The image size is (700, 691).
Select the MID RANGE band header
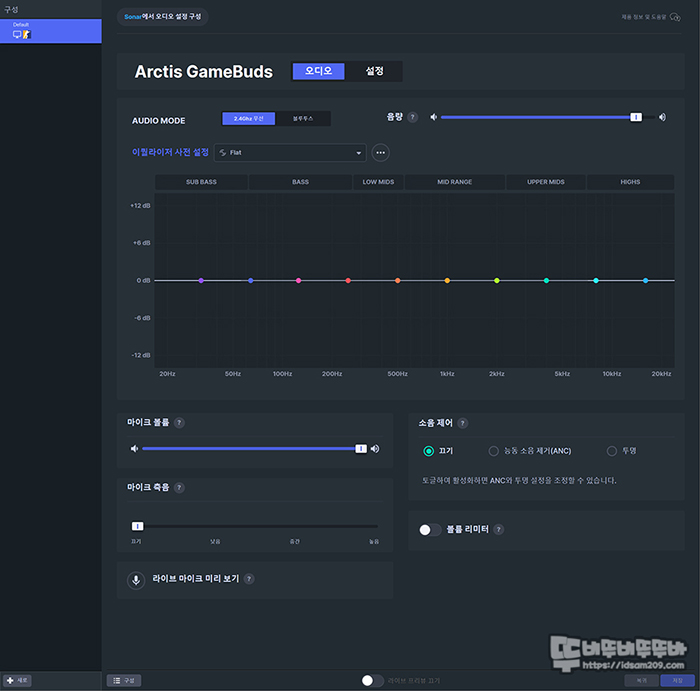(454, 182)
